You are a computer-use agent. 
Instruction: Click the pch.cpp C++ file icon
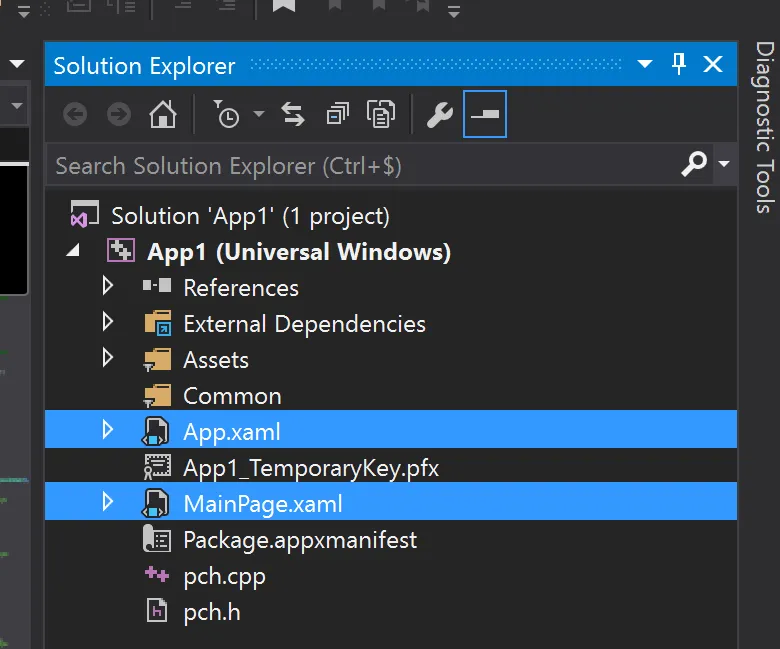157,574
